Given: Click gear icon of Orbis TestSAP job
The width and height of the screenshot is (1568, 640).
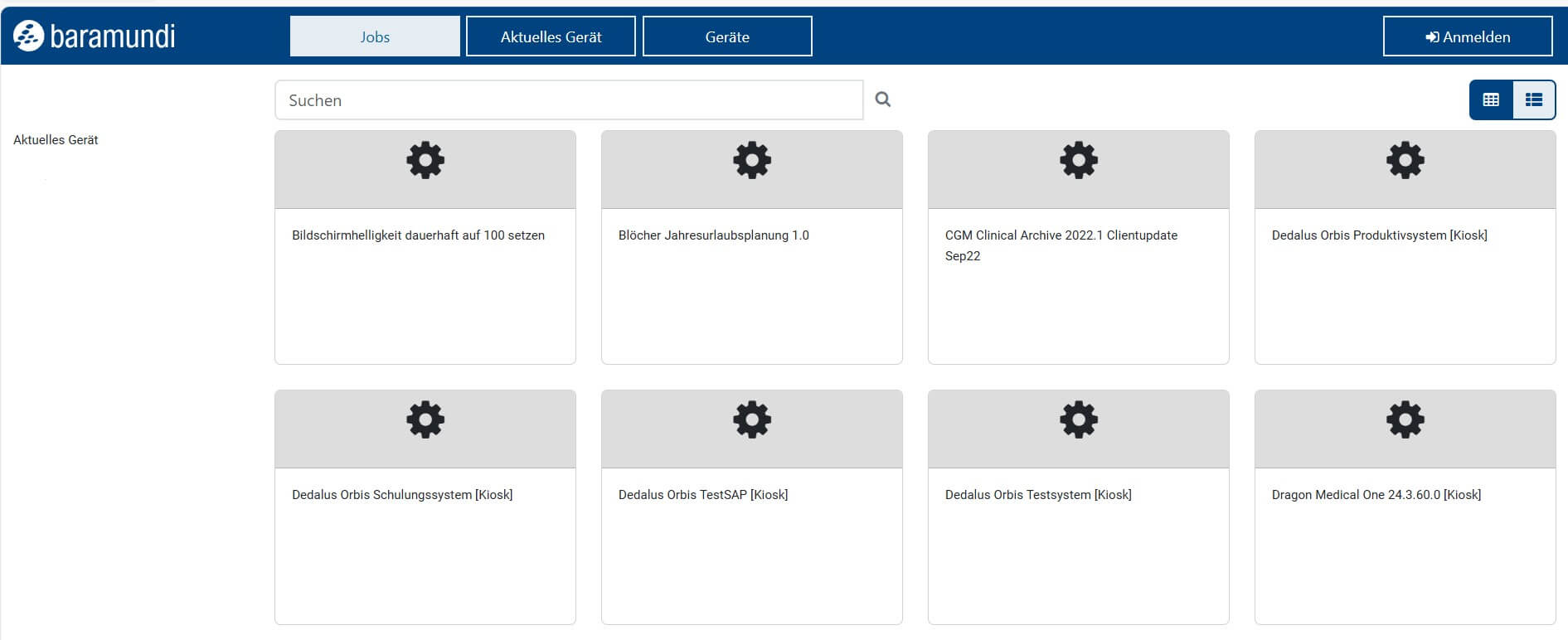Looking at the screenshot, I should point(752,419).
